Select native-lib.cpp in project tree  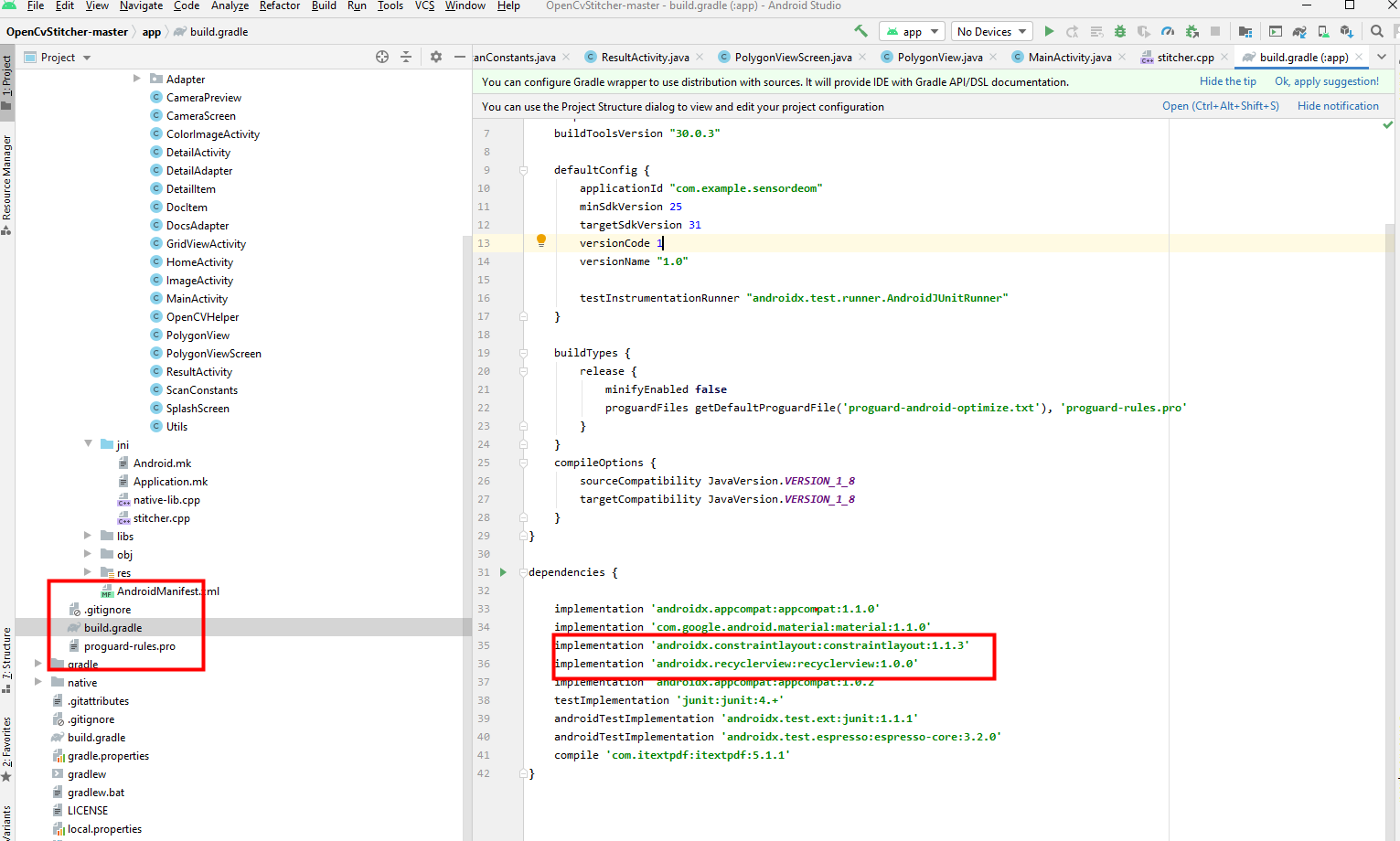pos(166,500)
